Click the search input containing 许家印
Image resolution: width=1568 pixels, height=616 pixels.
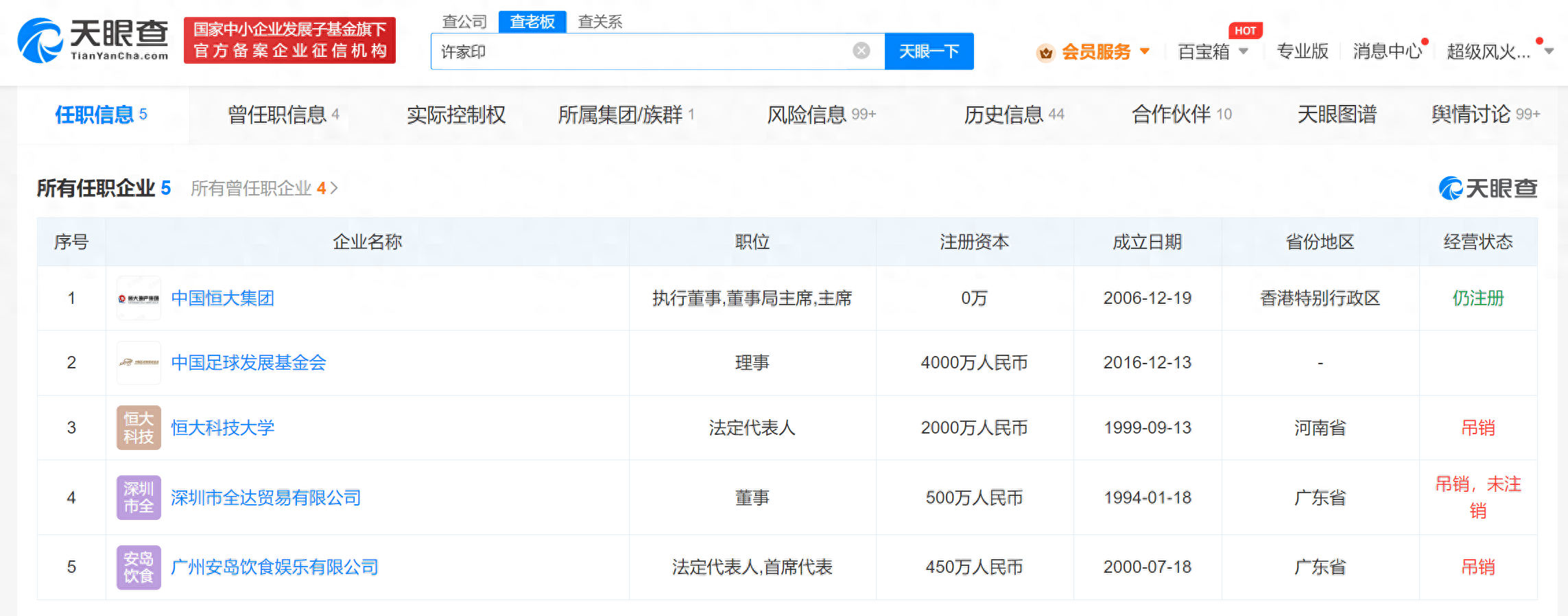click(x=638, y=51)
